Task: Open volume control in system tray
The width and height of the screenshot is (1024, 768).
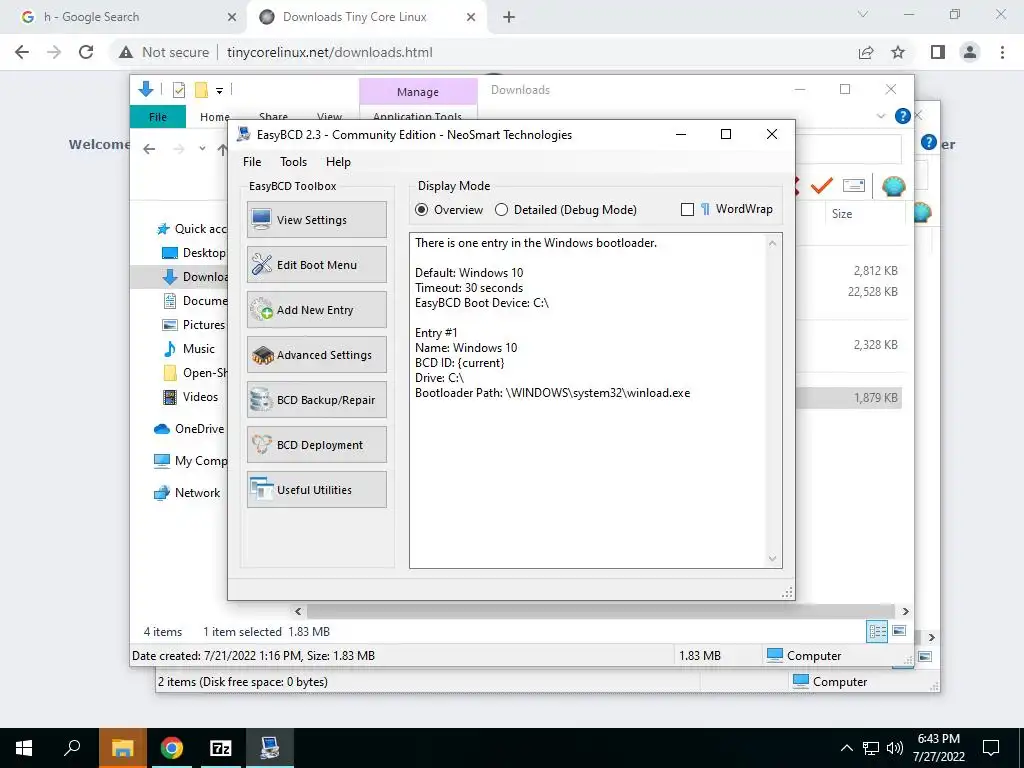Action: click(895, 748)
